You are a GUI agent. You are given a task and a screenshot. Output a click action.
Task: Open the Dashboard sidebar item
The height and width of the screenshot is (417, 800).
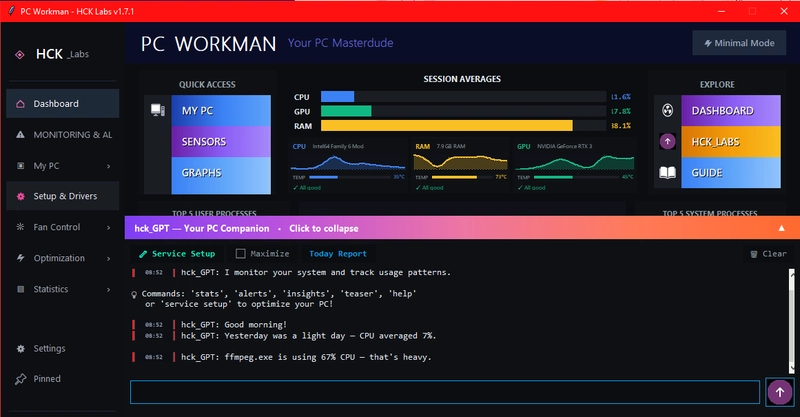(62, 104)
